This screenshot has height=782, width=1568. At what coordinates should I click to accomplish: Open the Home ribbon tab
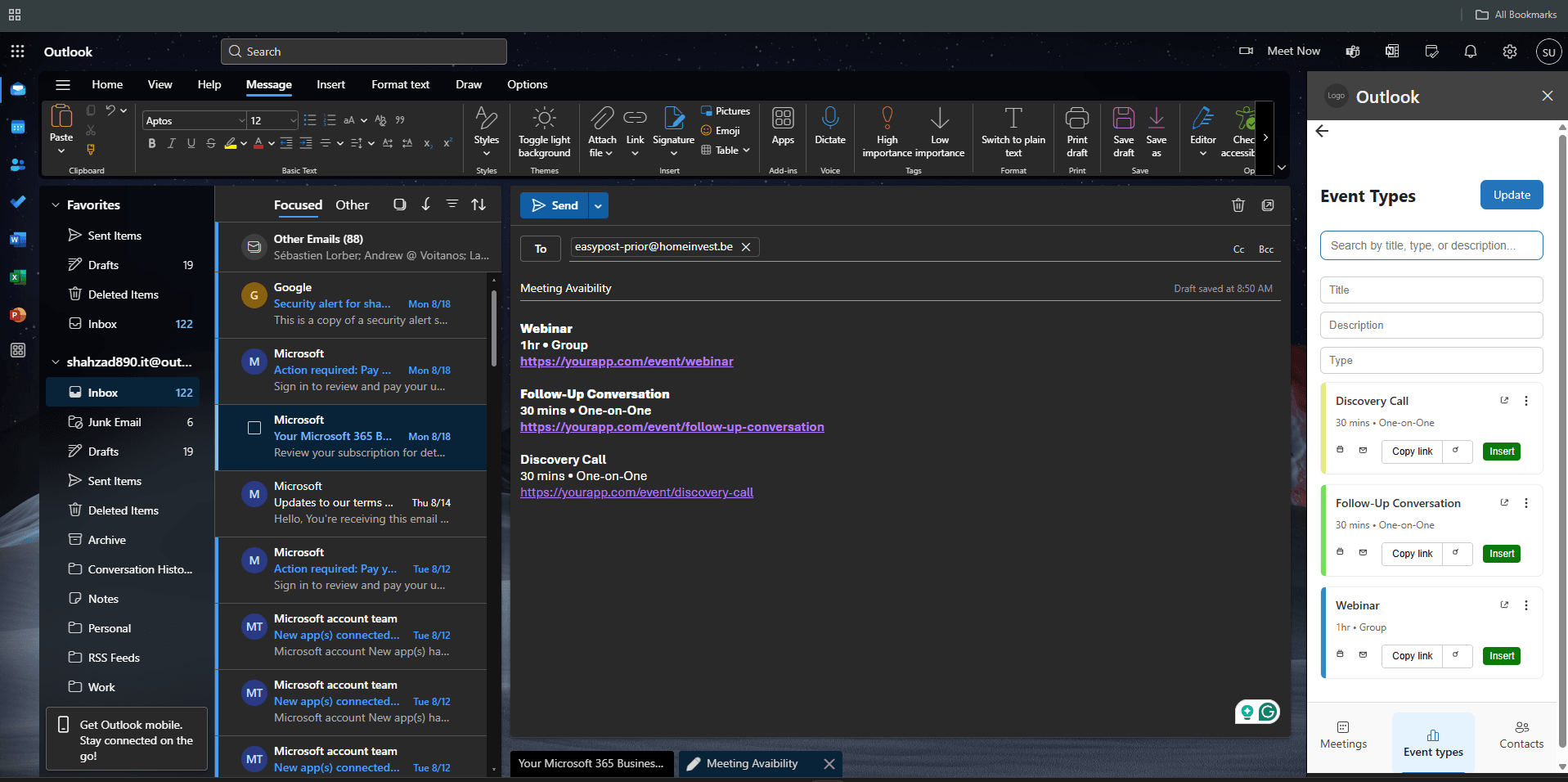(x=107, y=84)
